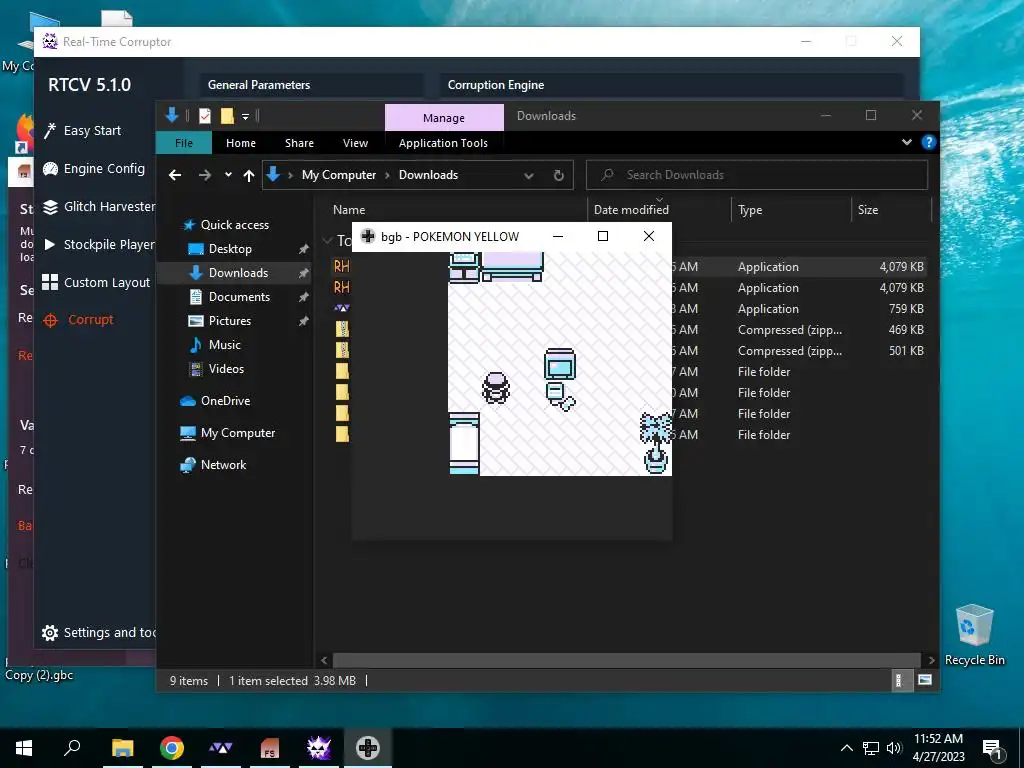Open Customize Quick Access Toolbar dropdown
Image resolution: width=1024 pixels, height=768 pixels.
(x=246, y=117)
